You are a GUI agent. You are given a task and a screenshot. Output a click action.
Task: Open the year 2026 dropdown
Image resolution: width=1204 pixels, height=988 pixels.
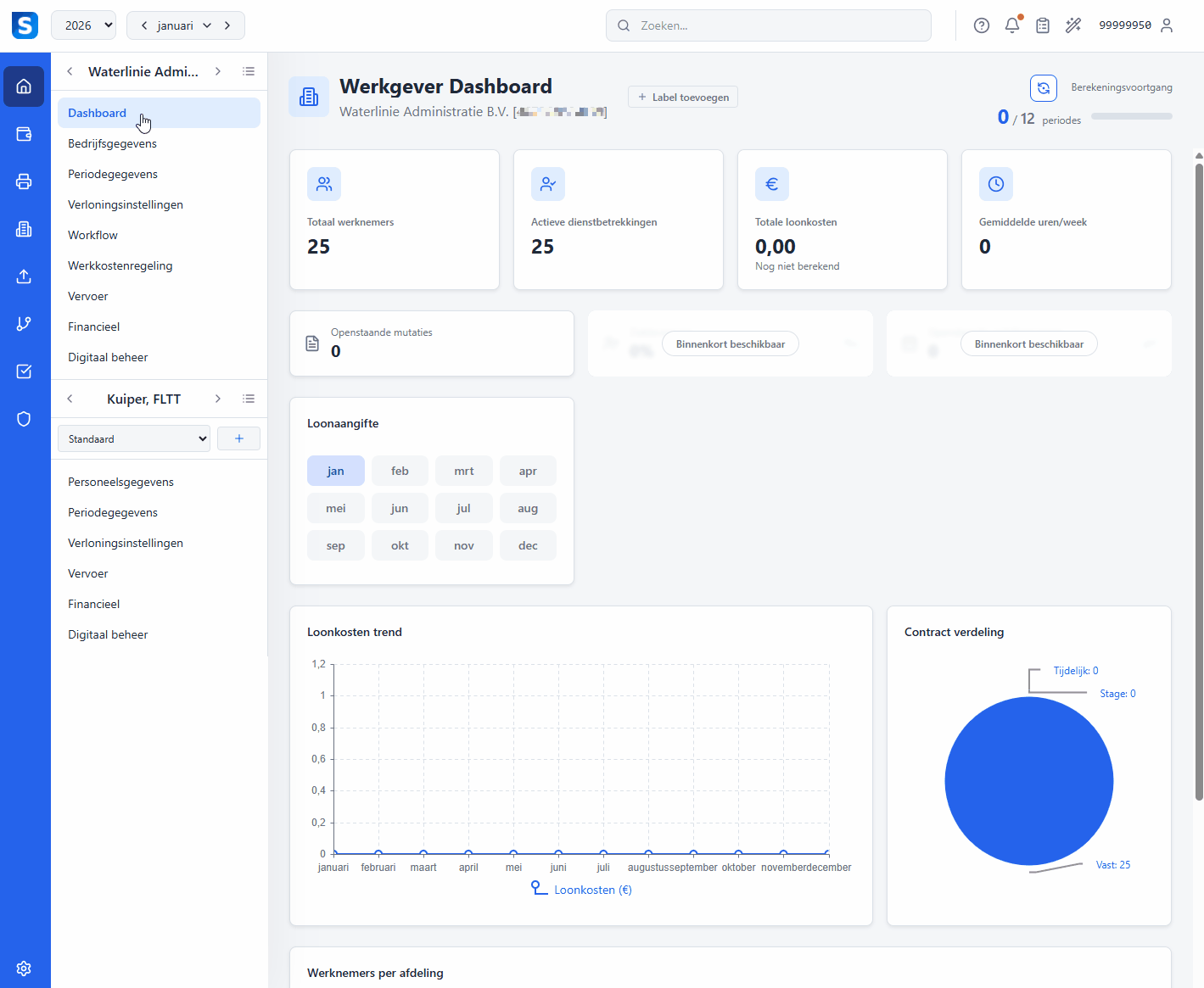83,25
